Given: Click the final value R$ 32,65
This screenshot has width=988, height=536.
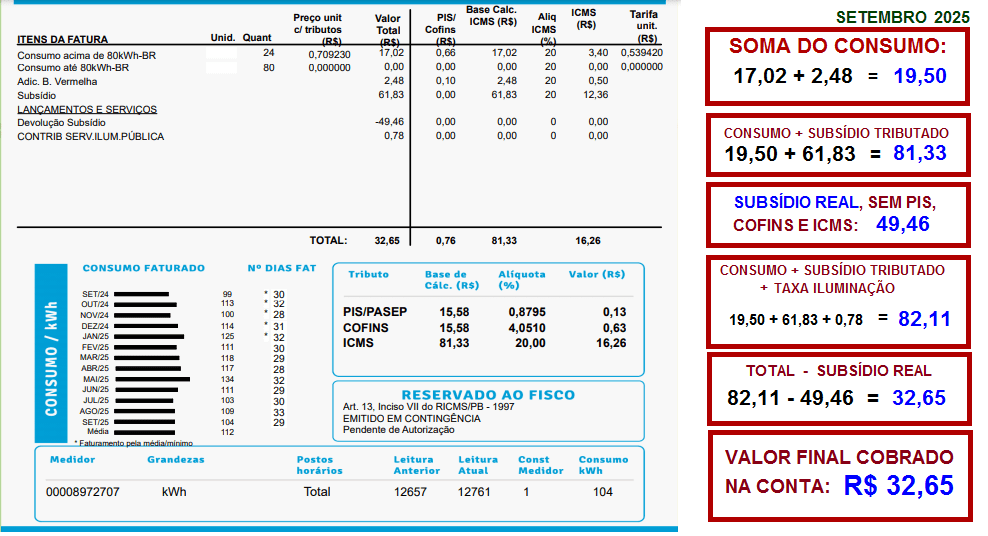Looking at the screenshot, I should point(898,487).
